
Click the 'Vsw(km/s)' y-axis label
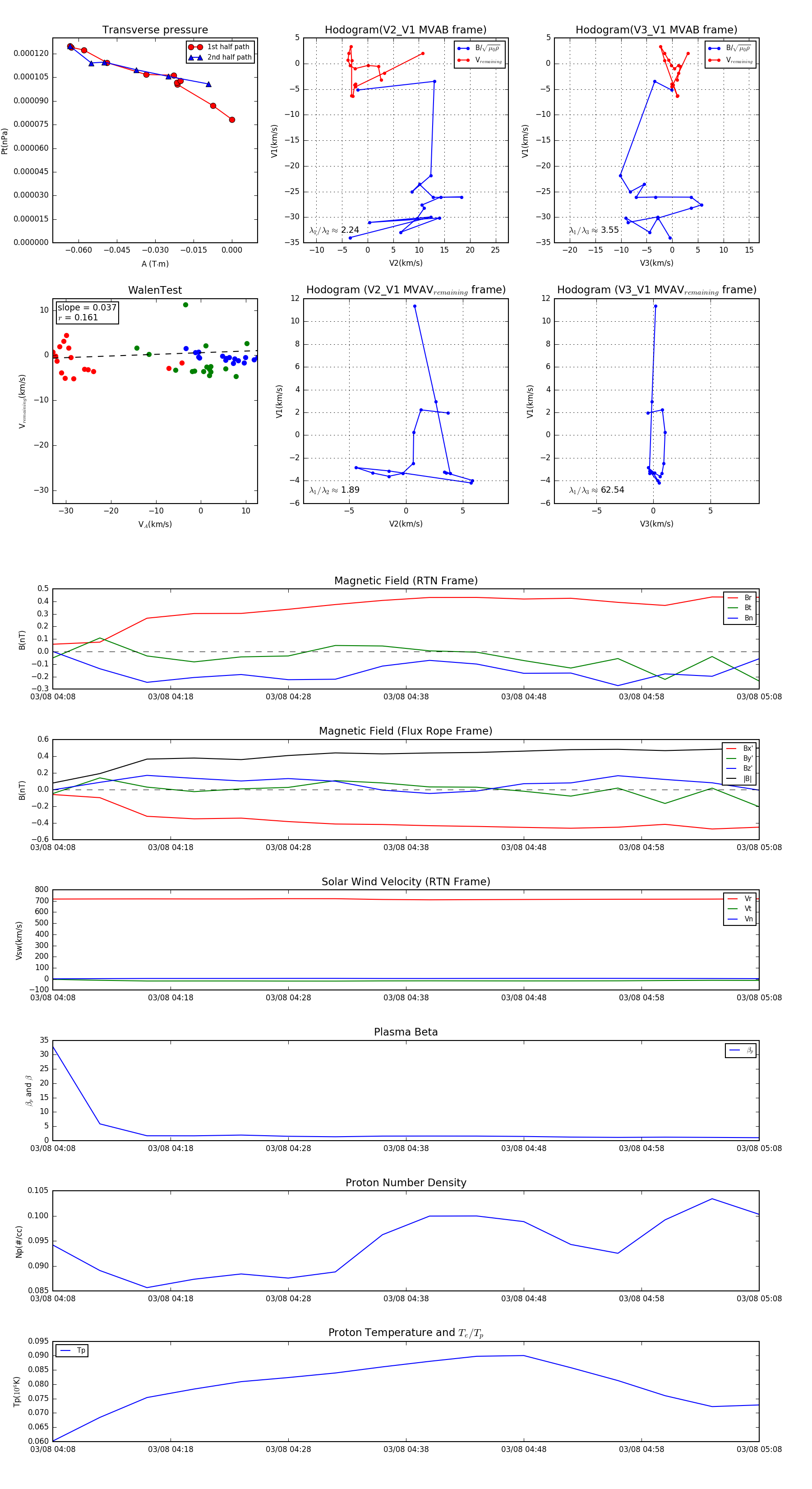[19, 940]
